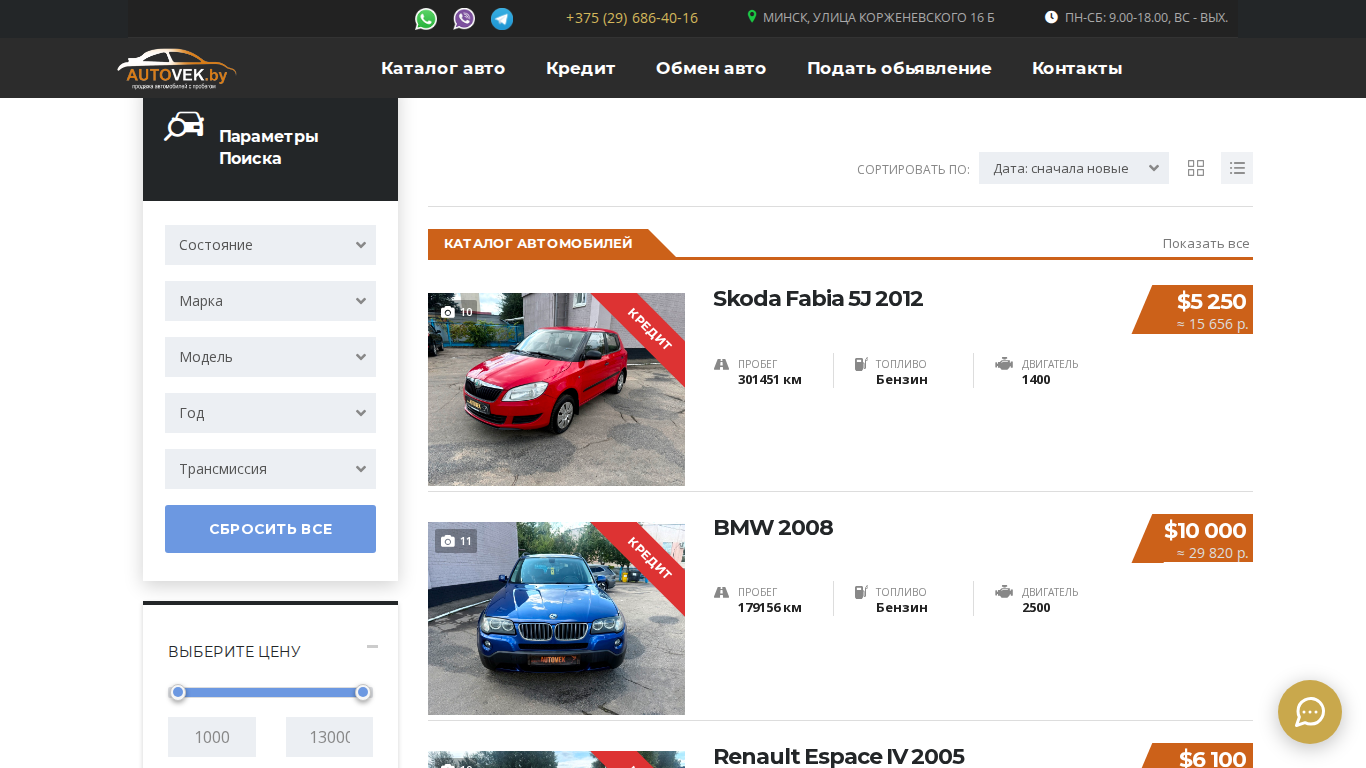Screen dimensions: 1366x768
Task: Click the address Минск, улица Корженевского 16 Б
Action: point(879,18)
